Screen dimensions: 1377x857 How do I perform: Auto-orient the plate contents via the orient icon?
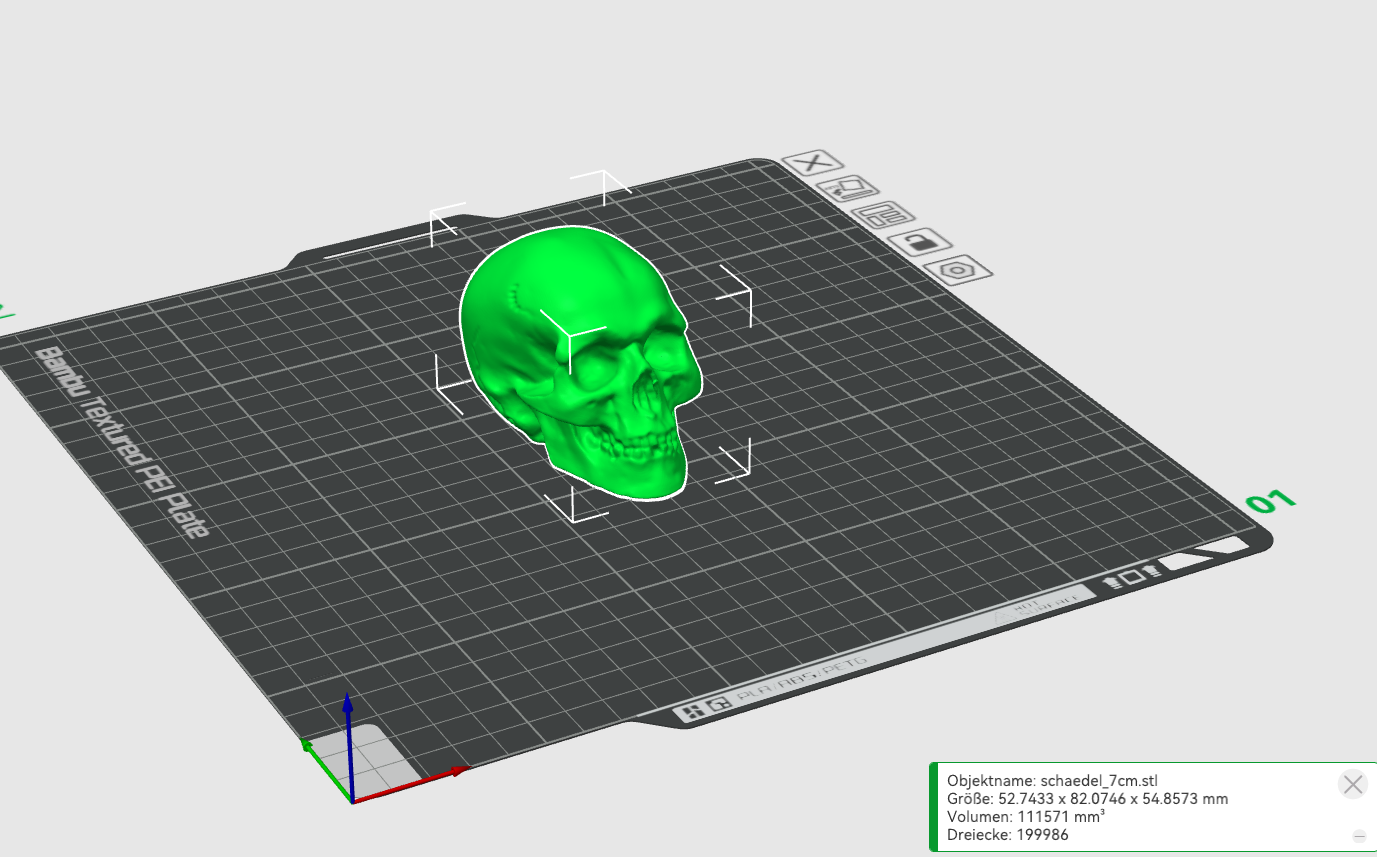tap(848, 188)
